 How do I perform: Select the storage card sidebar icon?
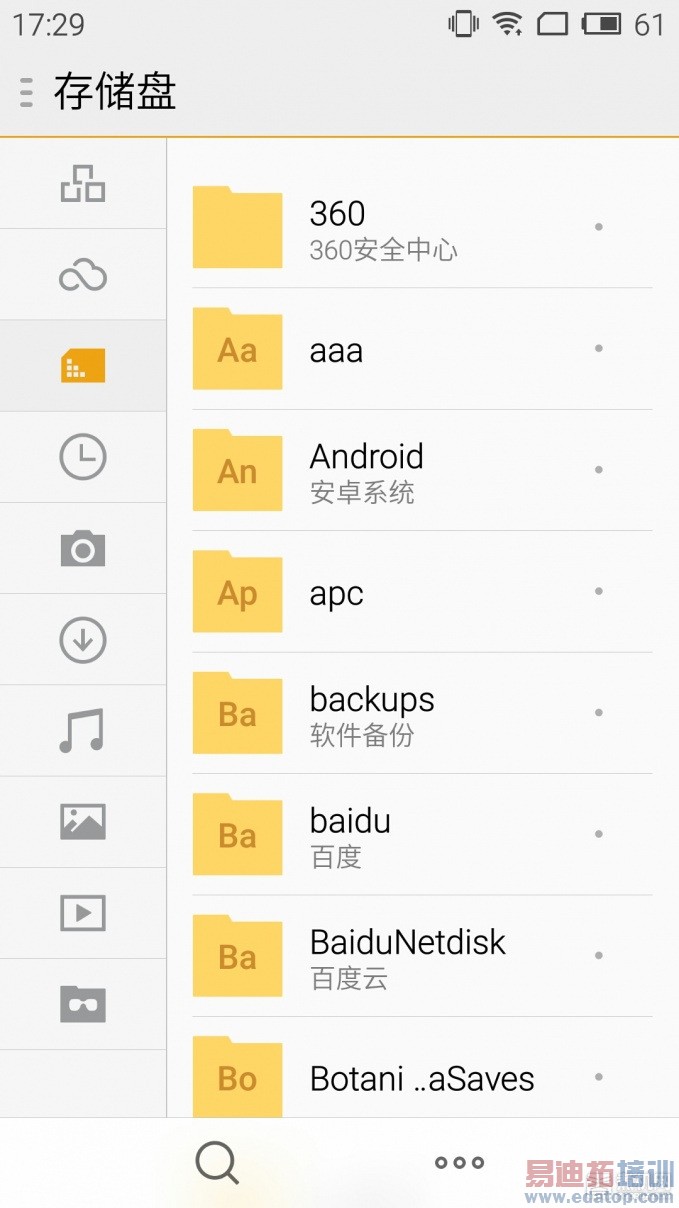coord(83,366)
